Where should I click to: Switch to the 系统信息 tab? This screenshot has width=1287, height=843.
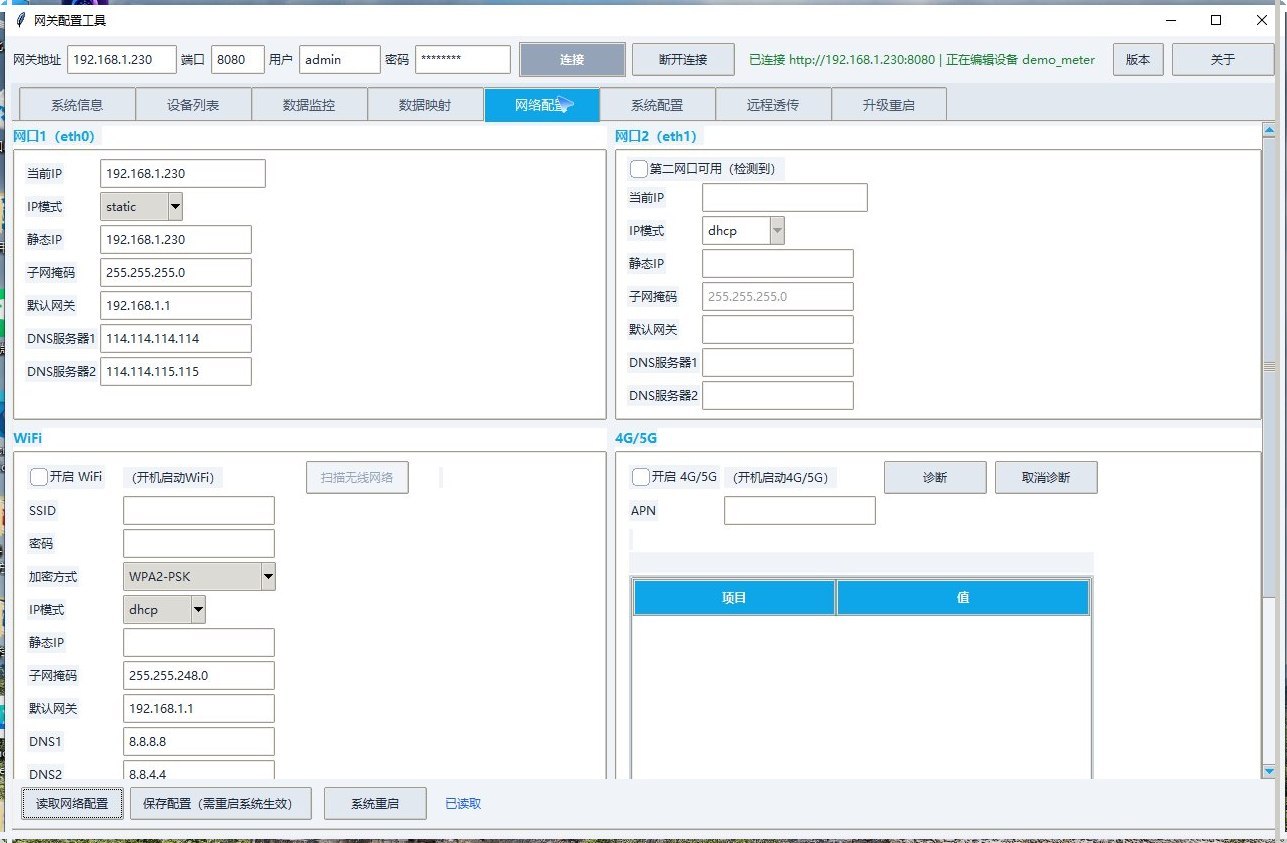(77, 105)
